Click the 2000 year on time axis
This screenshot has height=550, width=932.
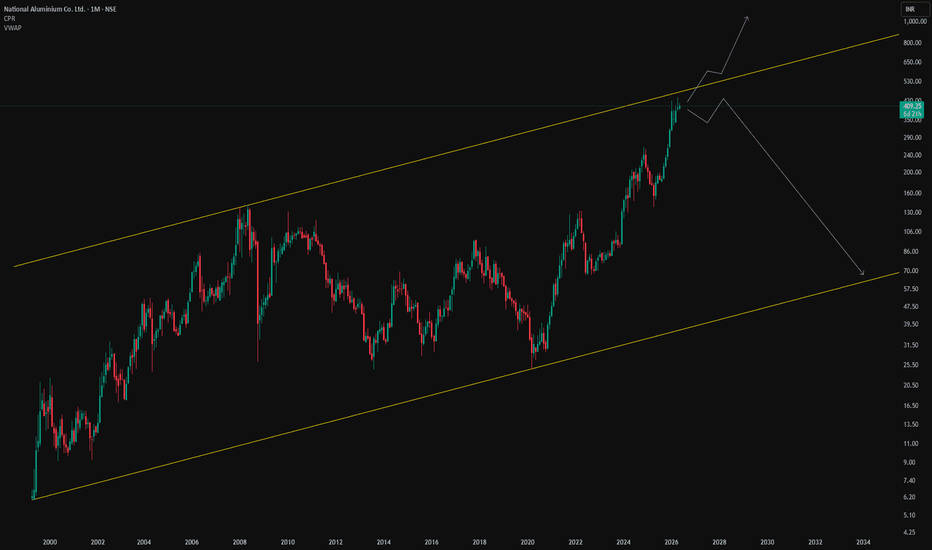click(50, 542)
